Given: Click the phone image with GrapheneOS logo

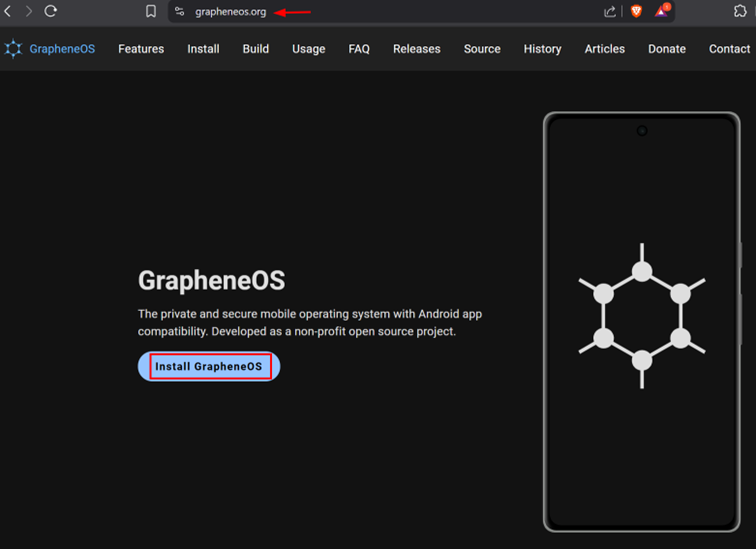Looking at the screenshot, I should 641,322.
